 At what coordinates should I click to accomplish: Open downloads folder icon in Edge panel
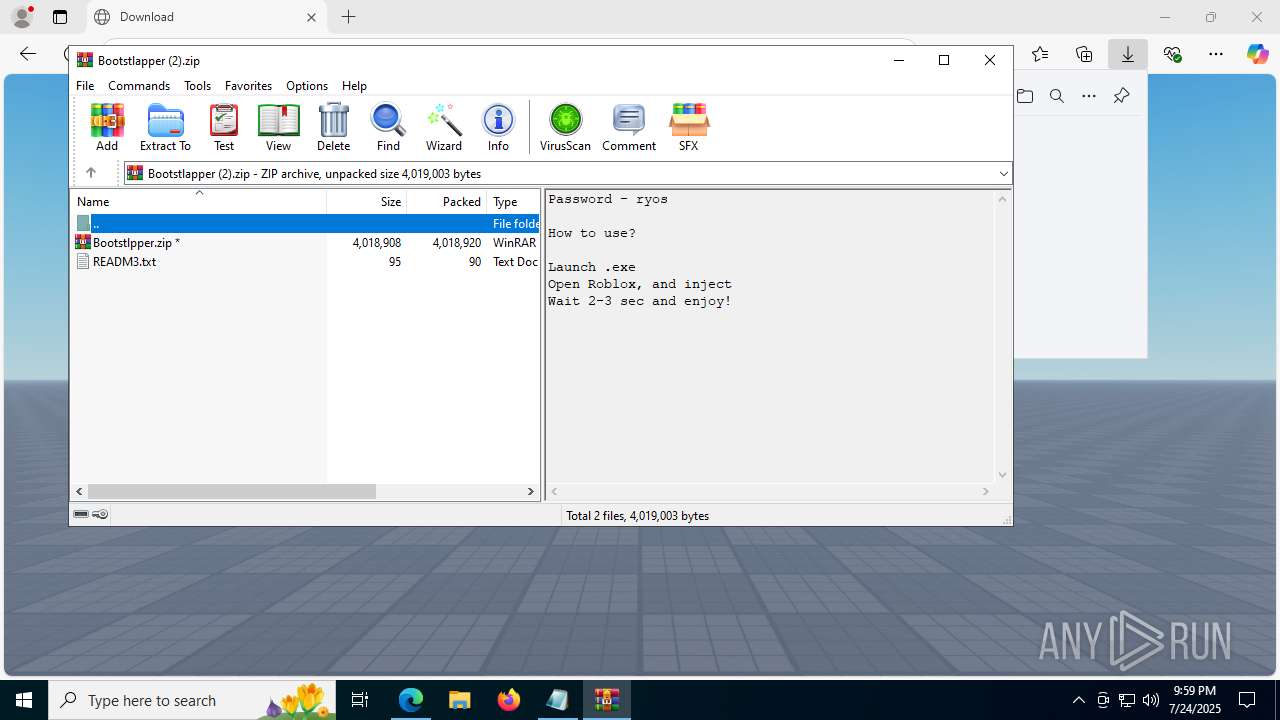coord(1025,96)
